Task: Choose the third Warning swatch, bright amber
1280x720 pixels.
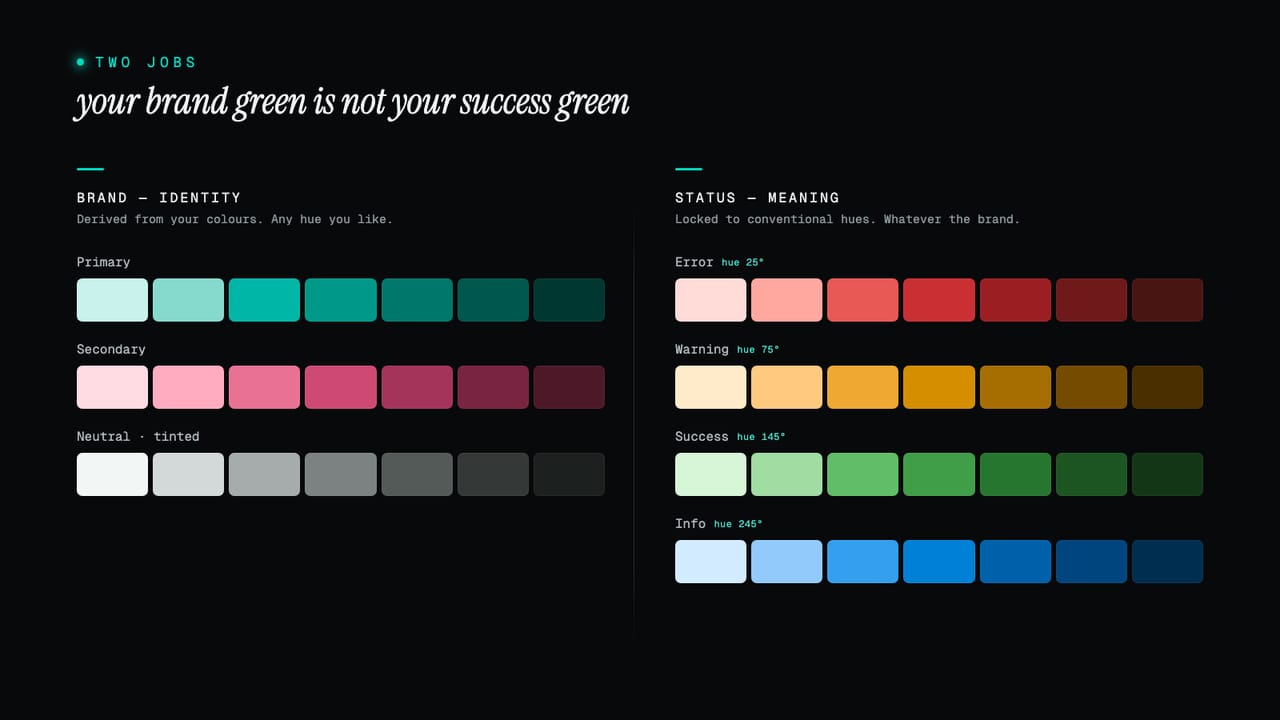Action: pyautogui.click(x=862, y=387)
